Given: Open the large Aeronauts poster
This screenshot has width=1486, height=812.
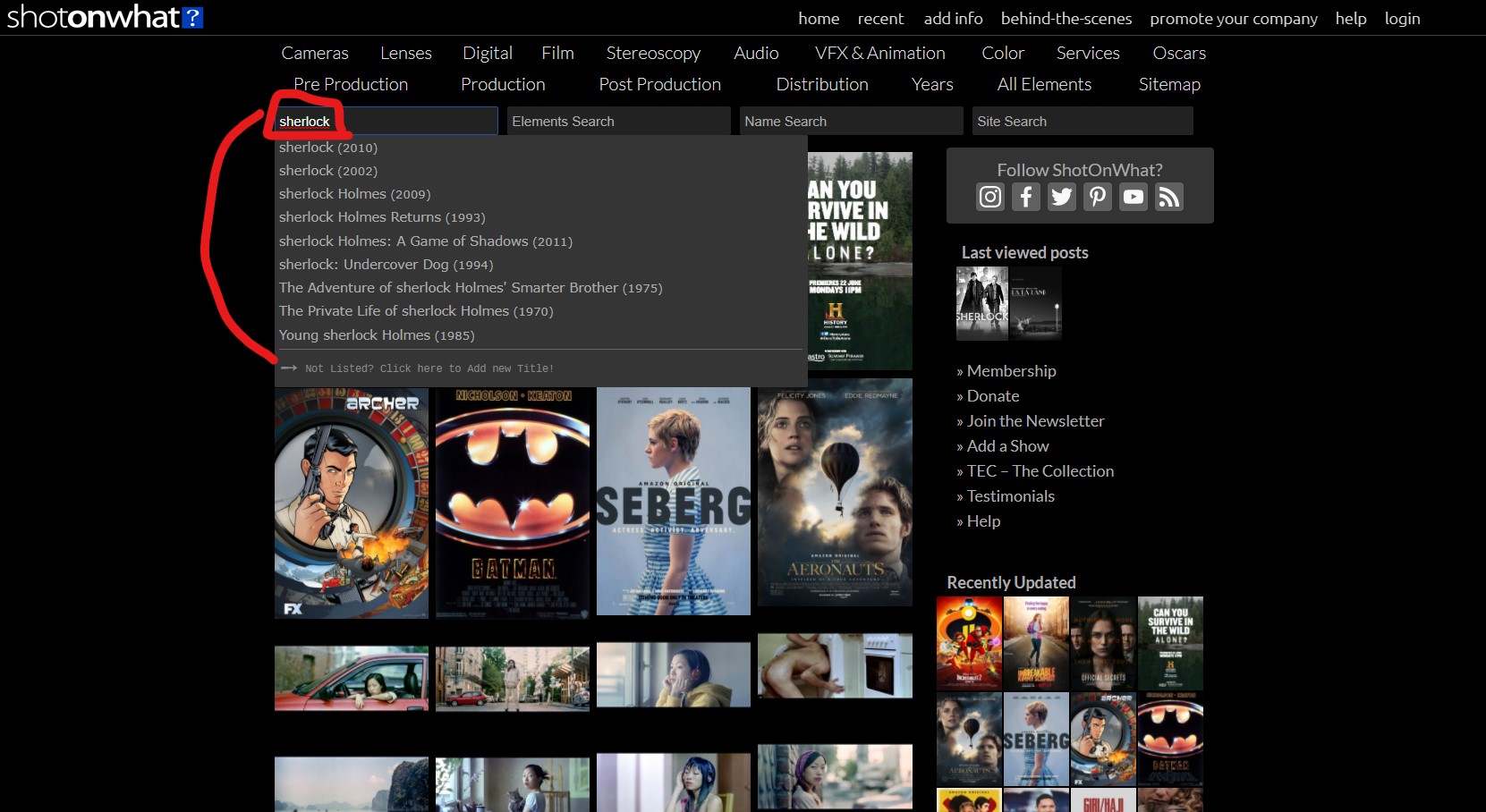Looking at the screenshot, I should click(835, 494).
